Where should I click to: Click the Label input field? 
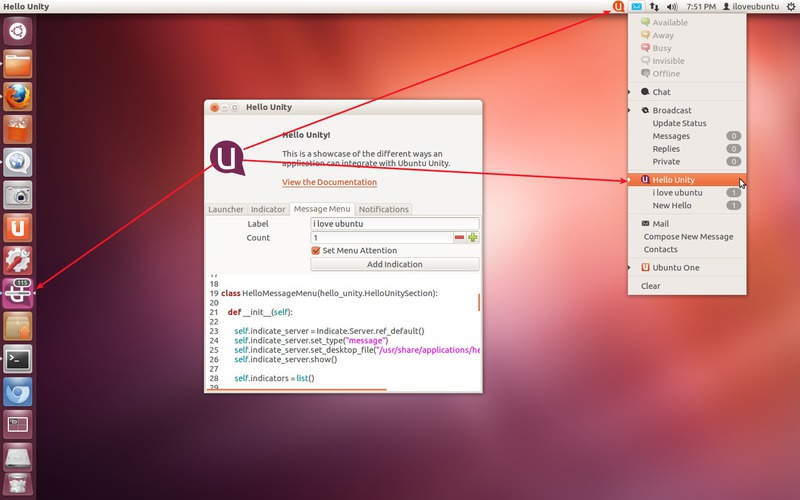point(394,223)
